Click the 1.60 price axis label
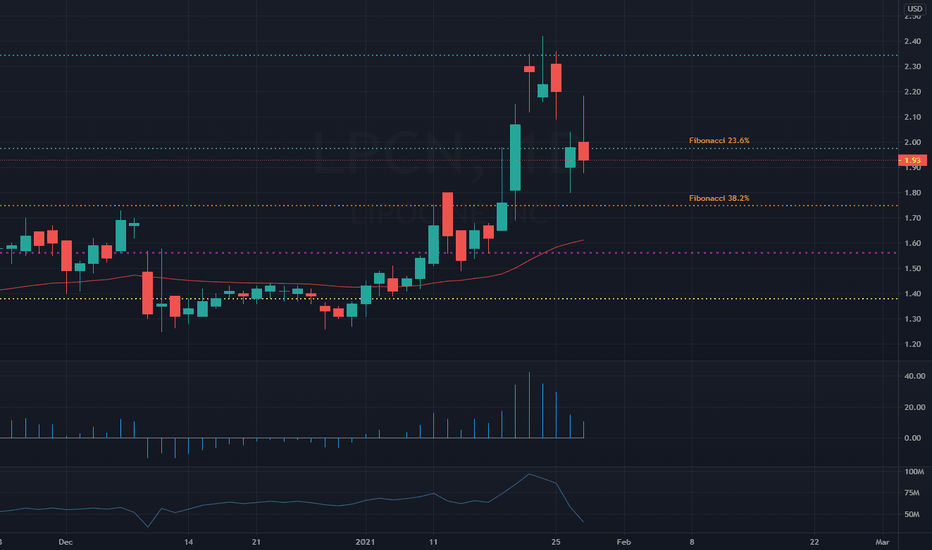Image resolution: width=932 pixels, height=550 pixels. [x=912, y=244]
